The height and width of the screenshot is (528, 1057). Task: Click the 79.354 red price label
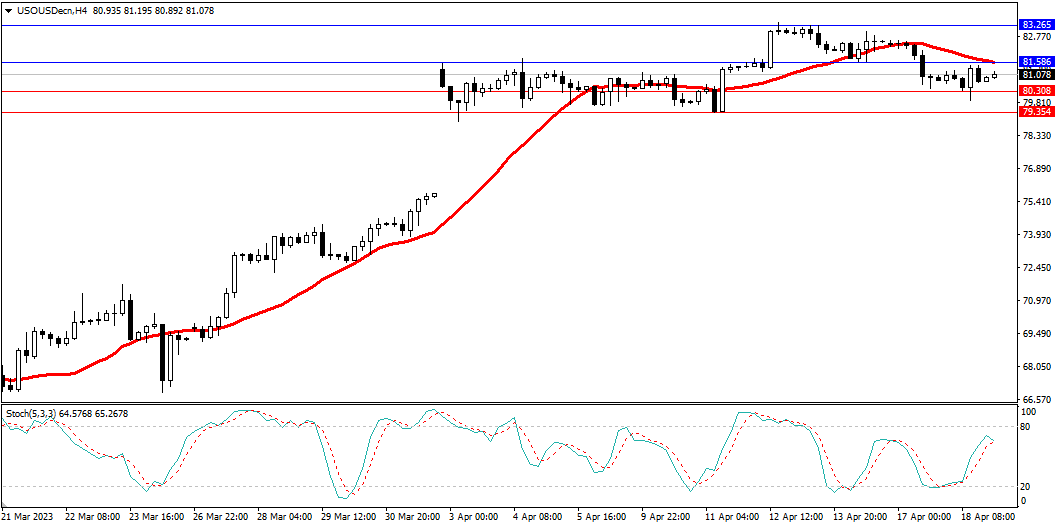(x=1036, y=112)
